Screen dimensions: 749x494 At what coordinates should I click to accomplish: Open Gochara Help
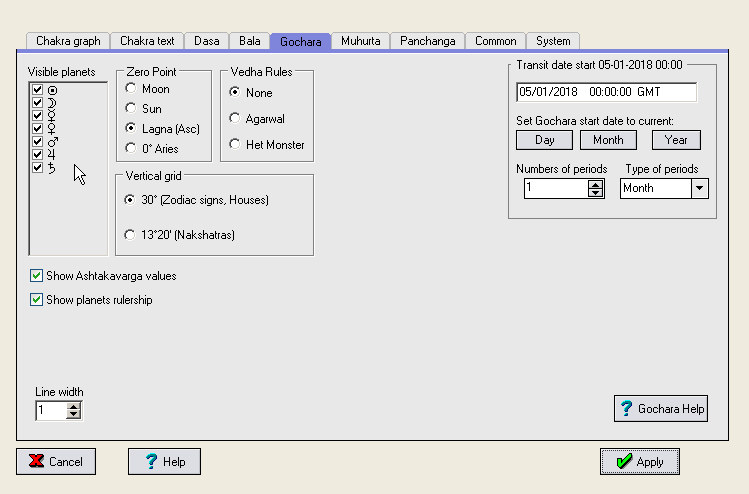[661, 408]
